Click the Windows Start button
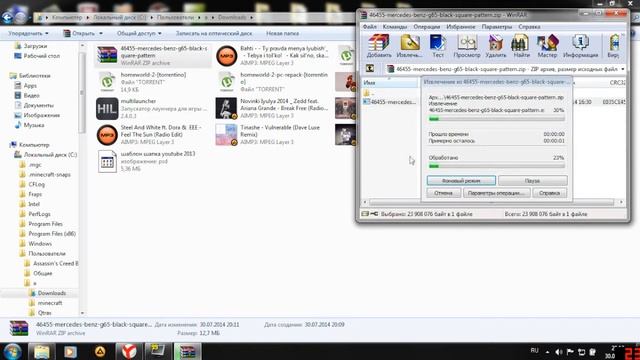Screen dimensions: 640x360 pyautogui.click(x=12, y=351)
